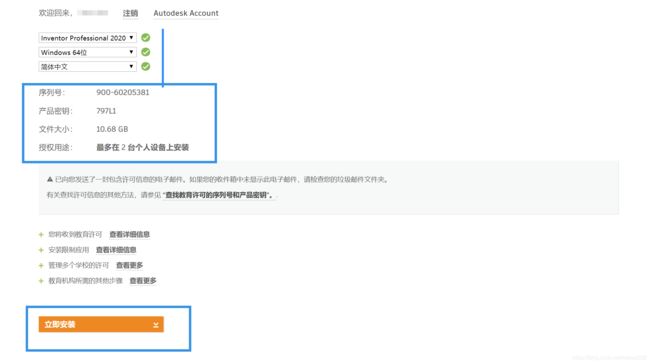The width and height of the screenshot is (650, 364).
Task: Select the serial number 900-60205381
Action: [123, 92]
